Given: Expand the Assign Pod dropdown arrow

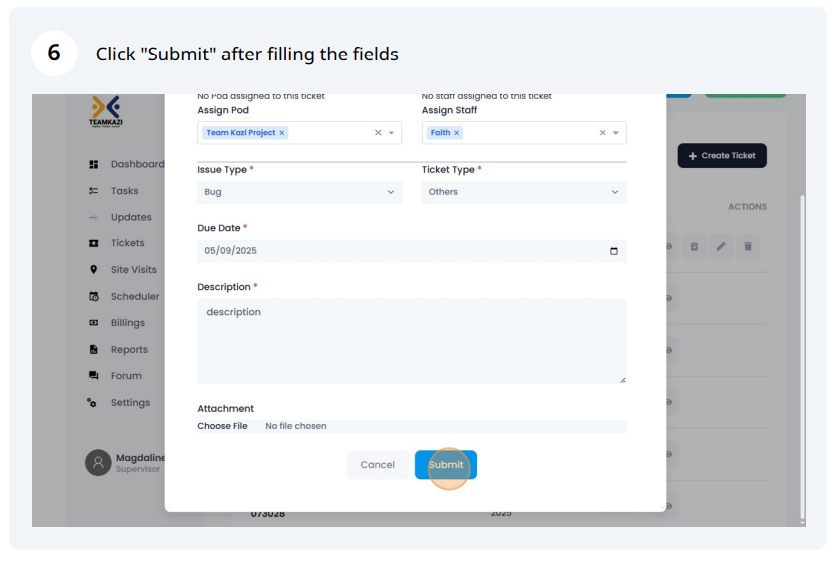Looking at the screenshot, I should click(x=392, y=133).
